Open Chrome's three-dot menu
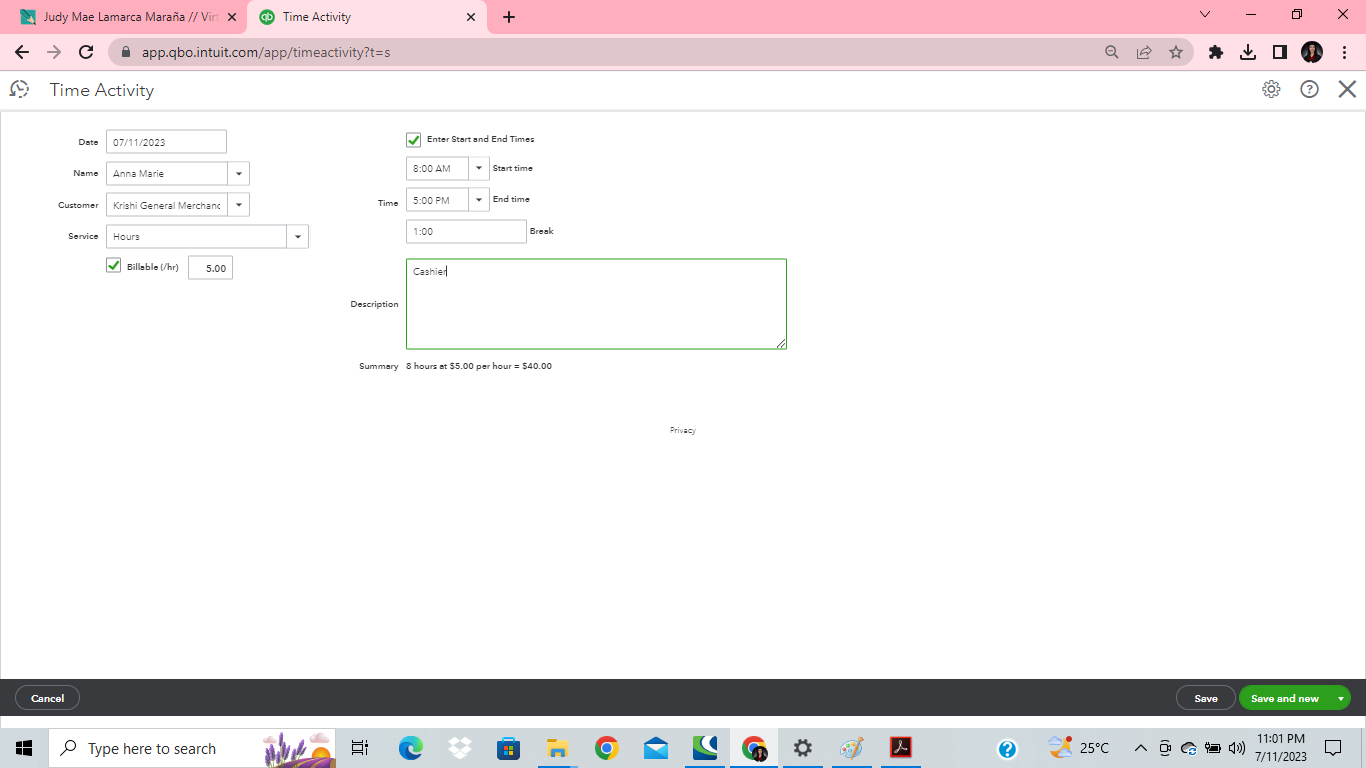1366x768 pixels. pos(1343,52)
